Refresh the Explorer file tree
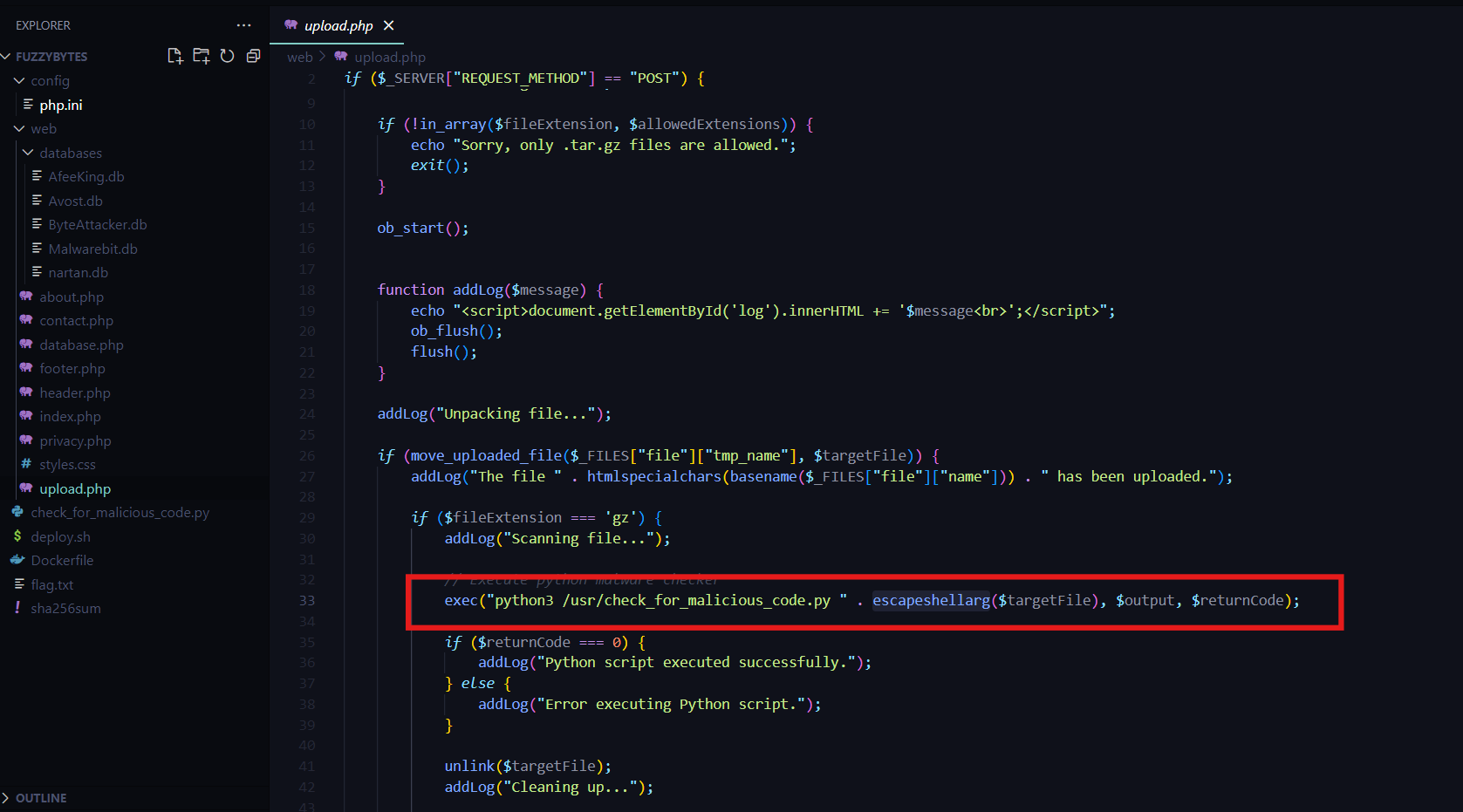Viewport: 1463px width, 812px height. pos(227,56)
